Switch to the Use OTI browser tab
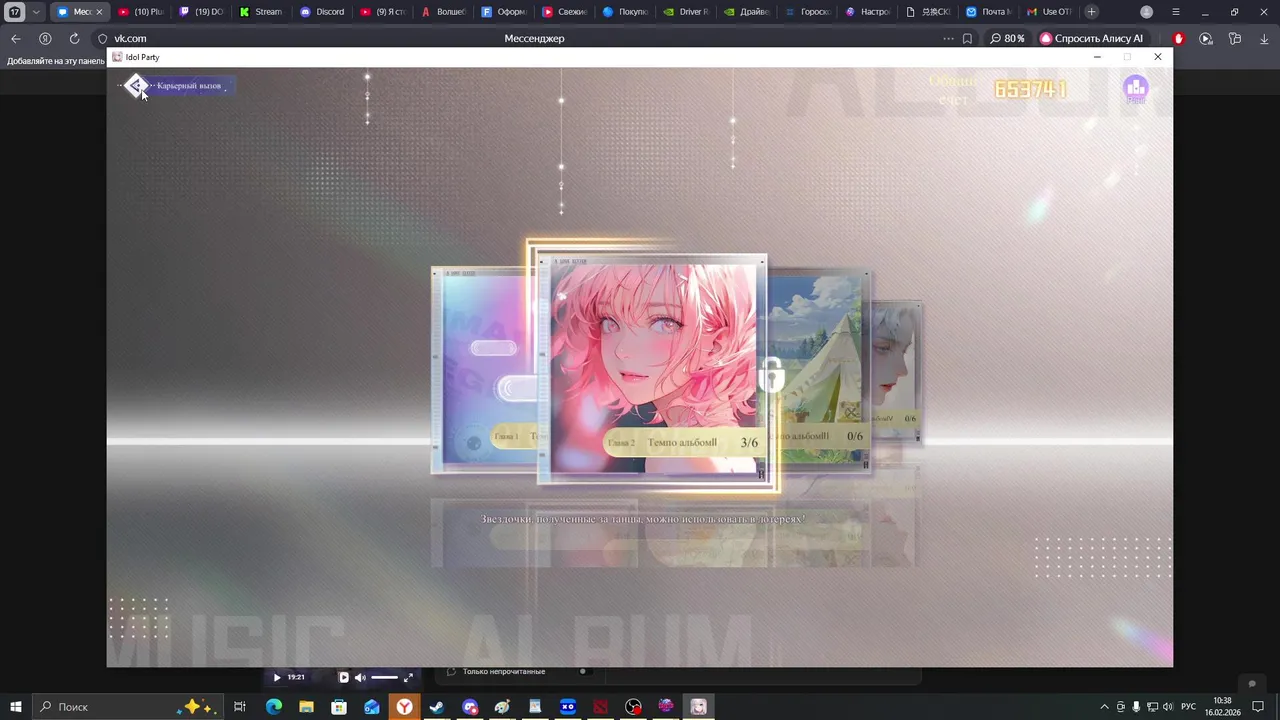The image size is (1280, 720). (1049, 12)
